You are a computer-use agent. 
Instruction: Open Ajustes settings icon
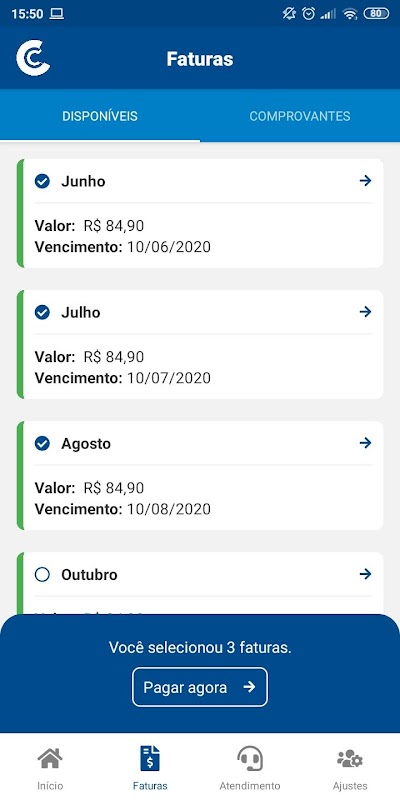[x=350, y=759]
